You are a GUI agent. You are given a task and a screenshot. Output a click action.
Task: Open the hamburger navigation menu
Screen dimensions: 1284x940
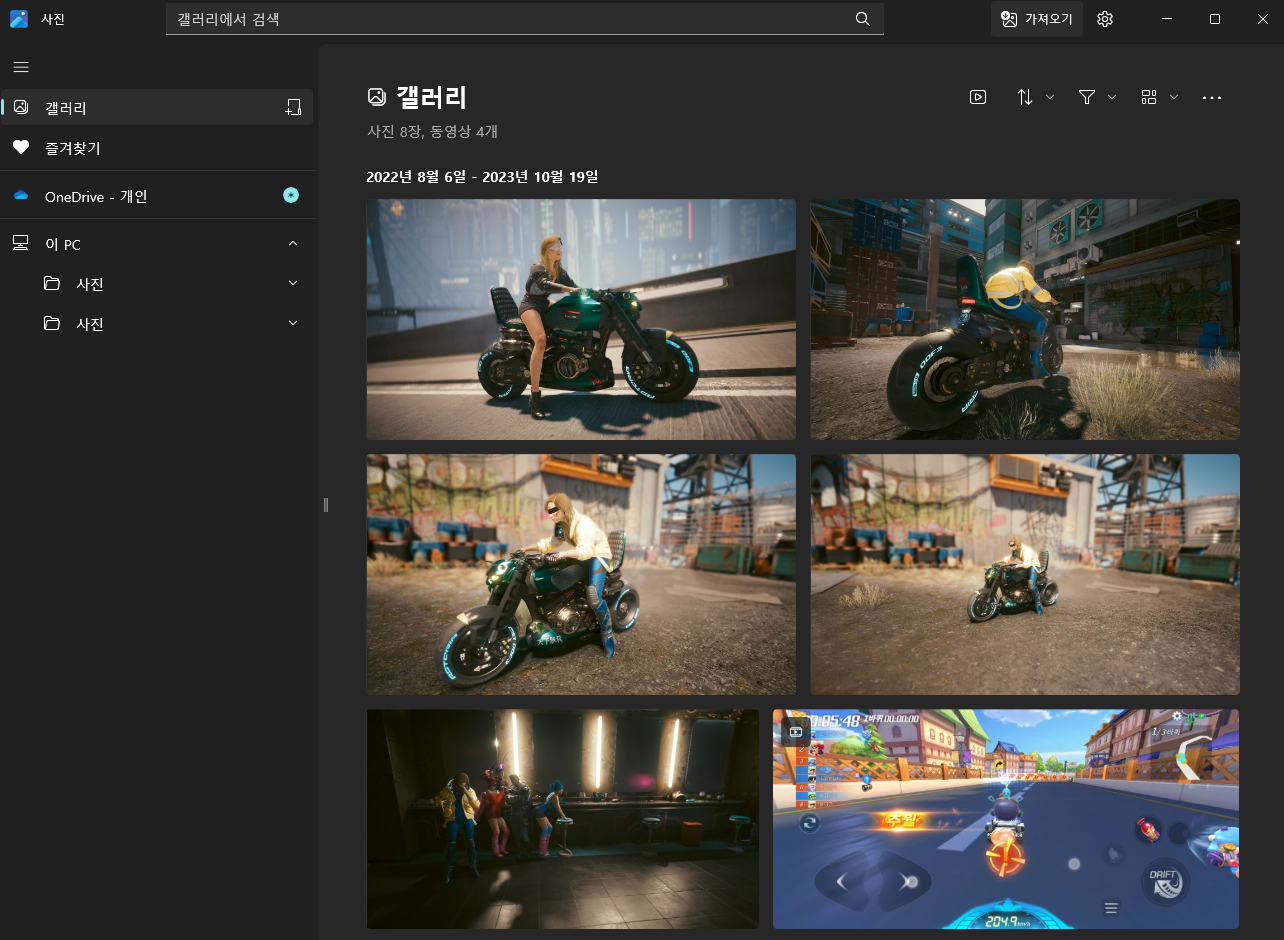coord(21,67)
